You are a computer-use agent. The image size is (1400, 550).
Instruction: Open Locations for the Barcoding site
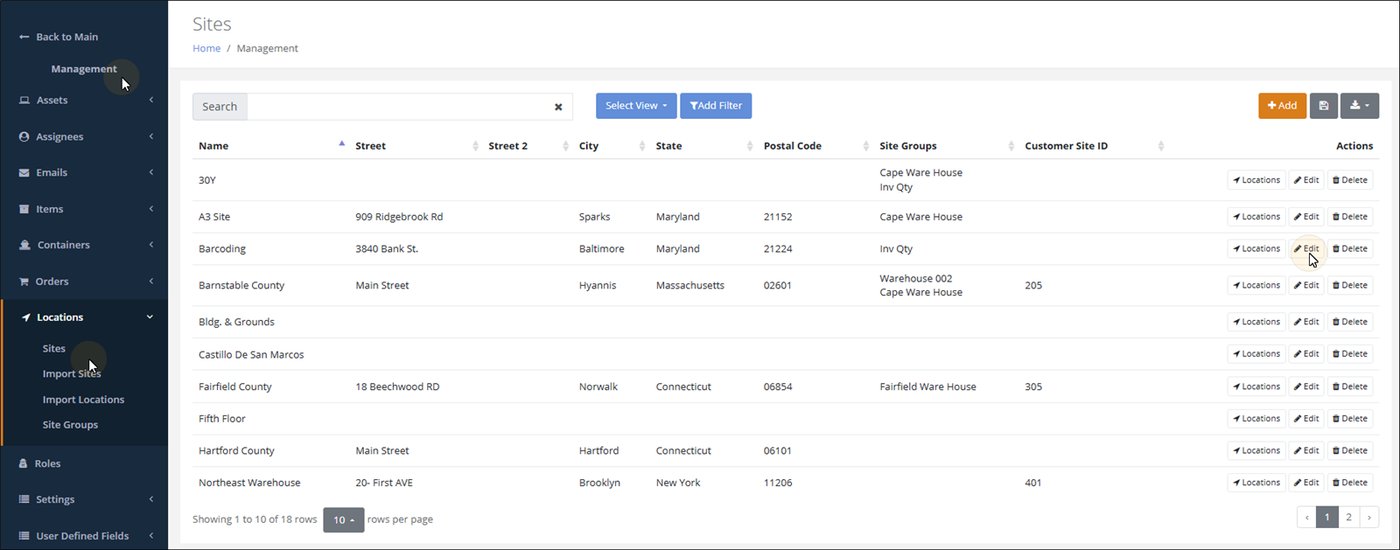click(1256, 249)
